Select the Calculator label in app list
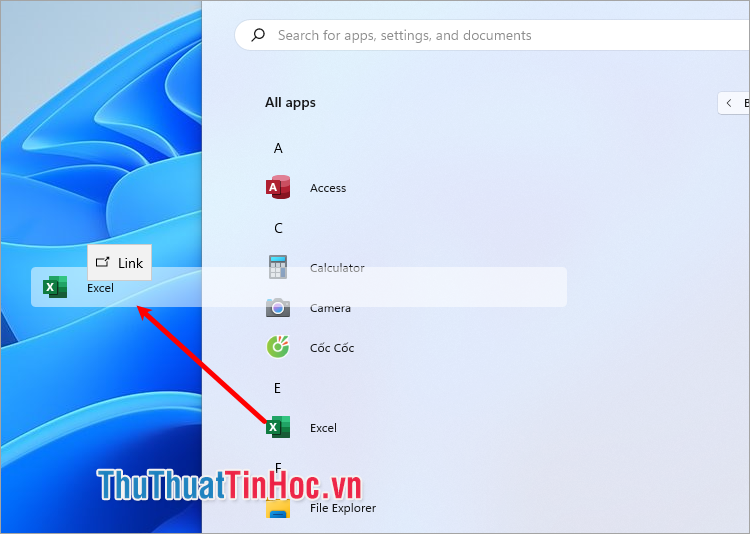 click(x=337, y=268)
